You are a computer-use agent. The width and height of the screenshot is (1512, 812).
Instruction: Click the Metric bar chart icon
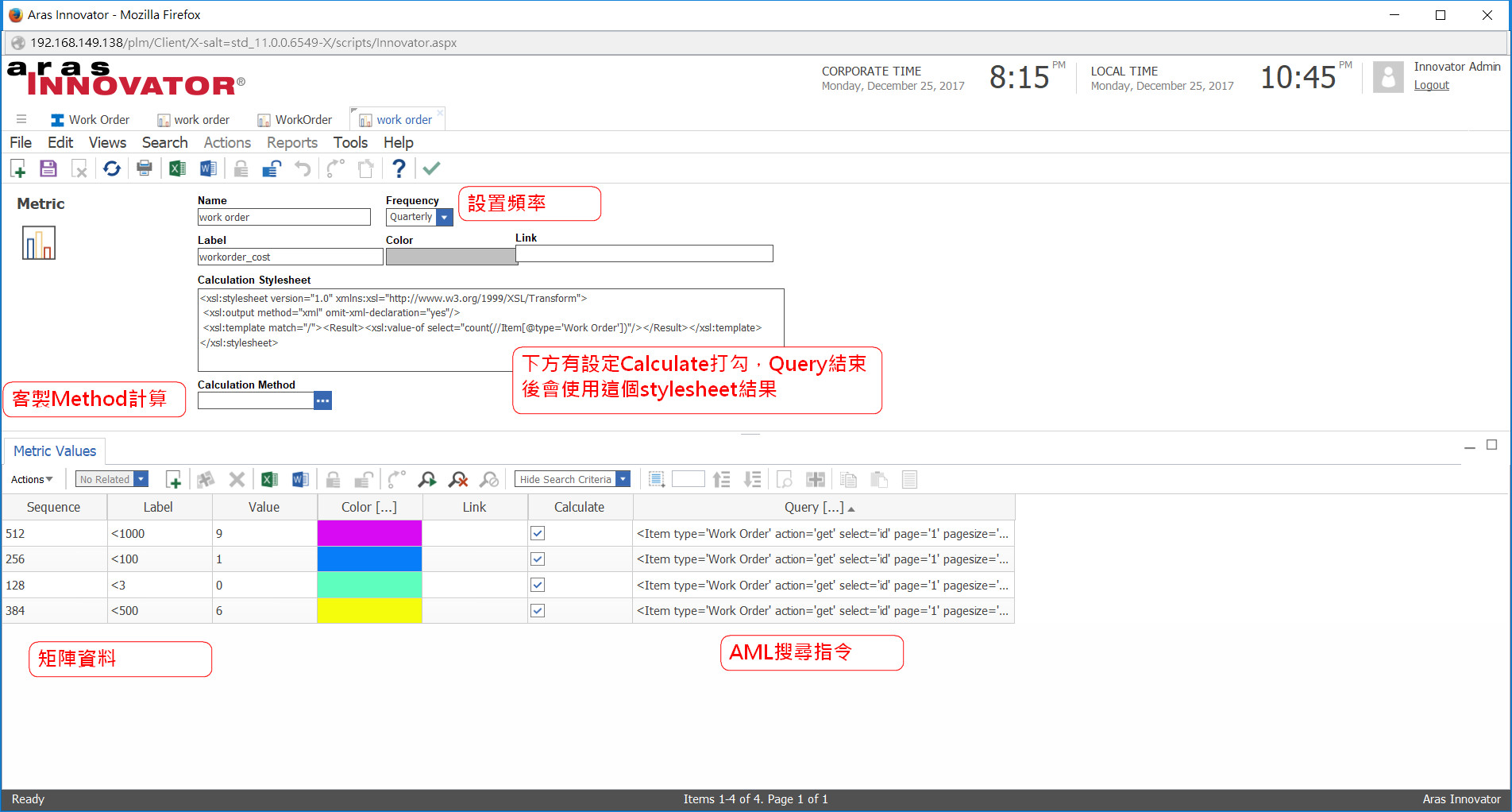coord(39,243)
